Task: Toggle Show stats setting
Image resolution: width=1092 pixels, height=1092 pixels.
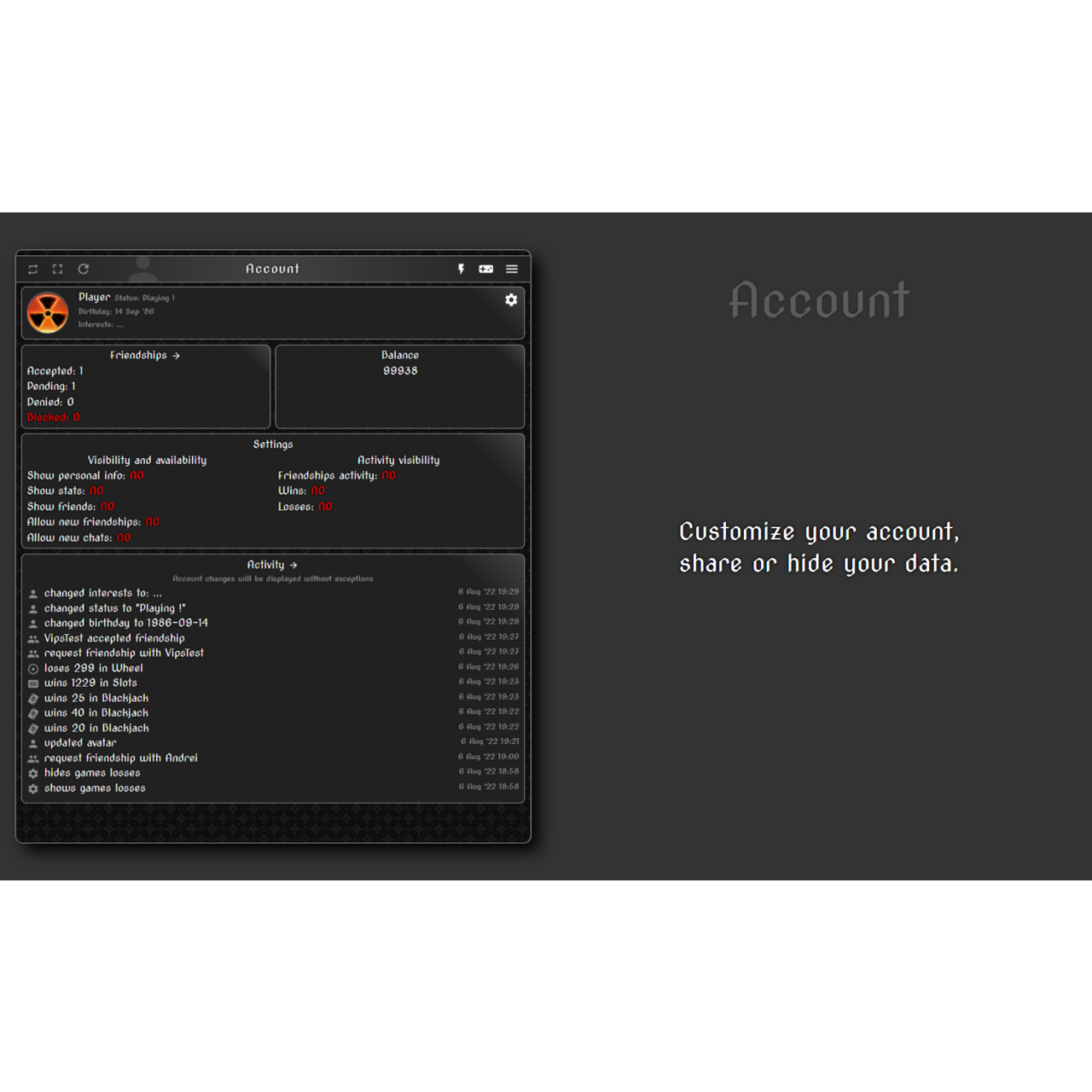Action: click(96, 491)
